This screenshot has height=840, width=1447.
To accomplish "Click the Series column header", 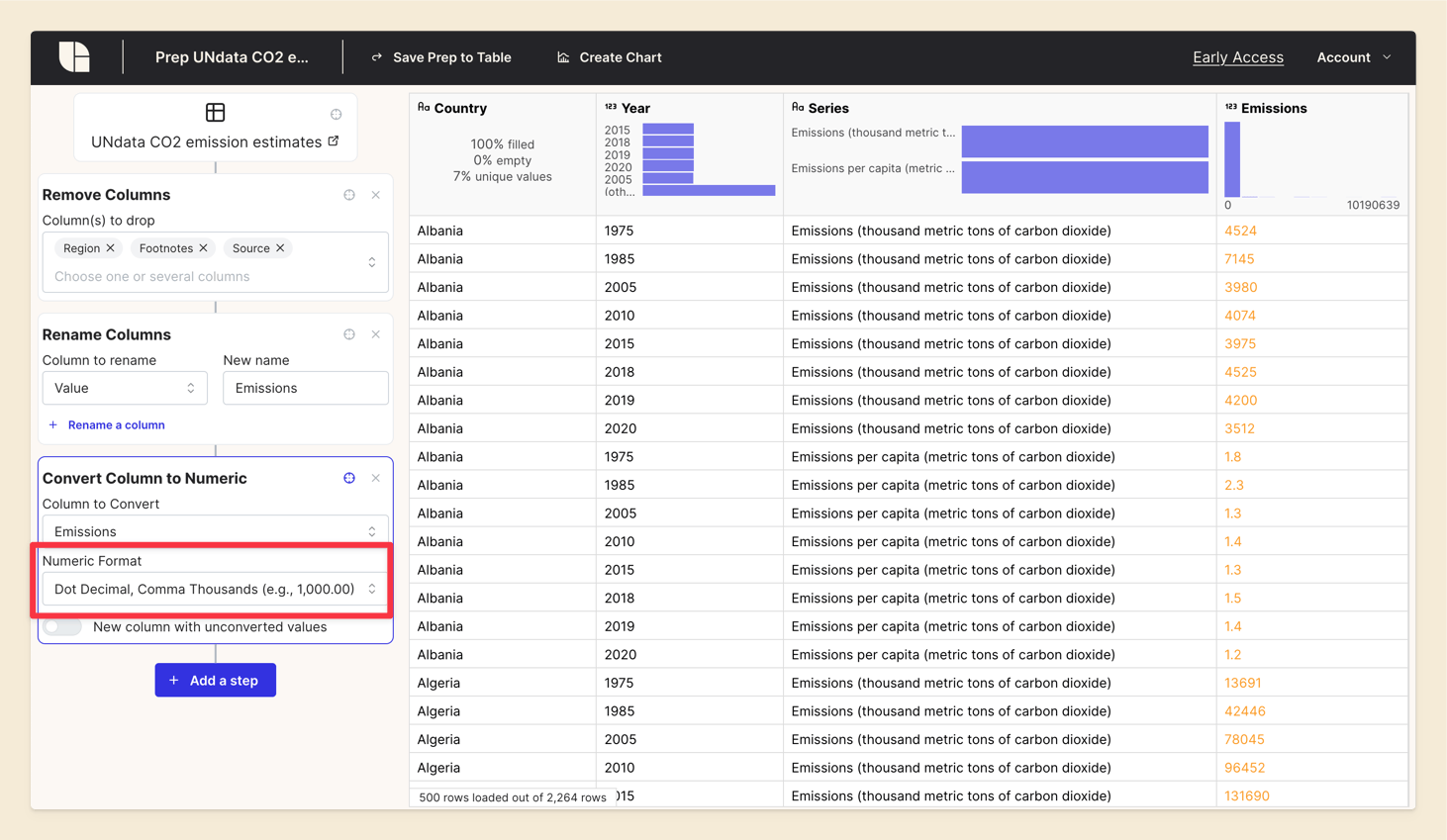I will [x=827, y=108].
